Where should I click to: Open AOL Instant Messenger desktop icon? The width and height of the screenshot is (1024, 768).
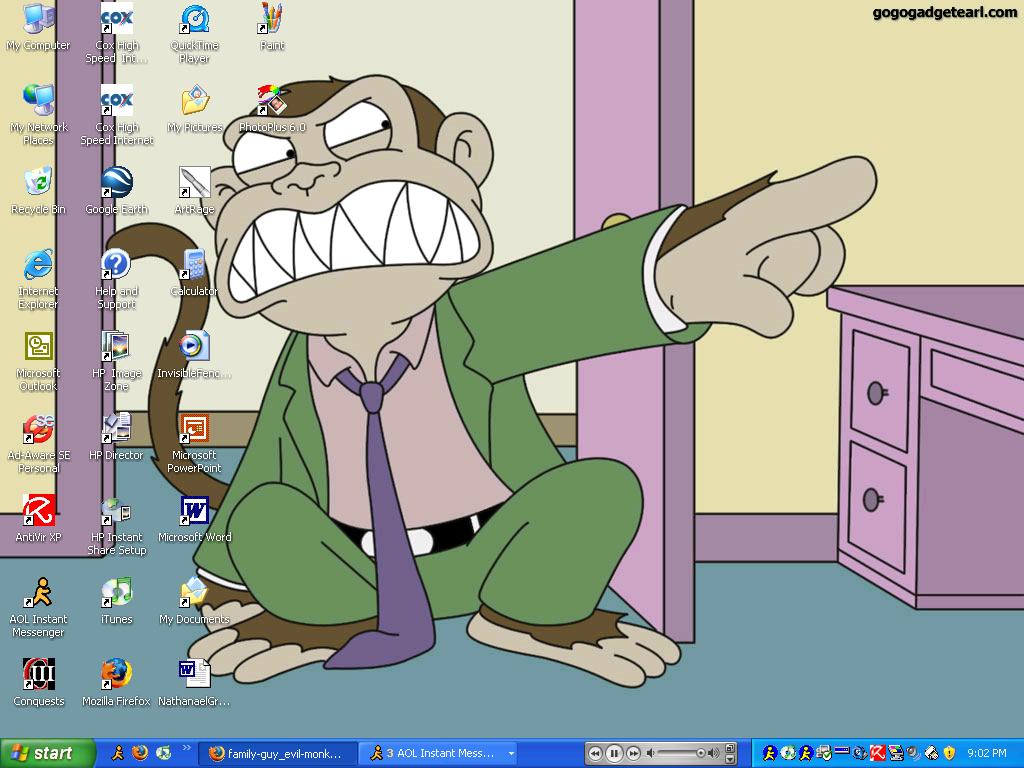click(39, 607)
